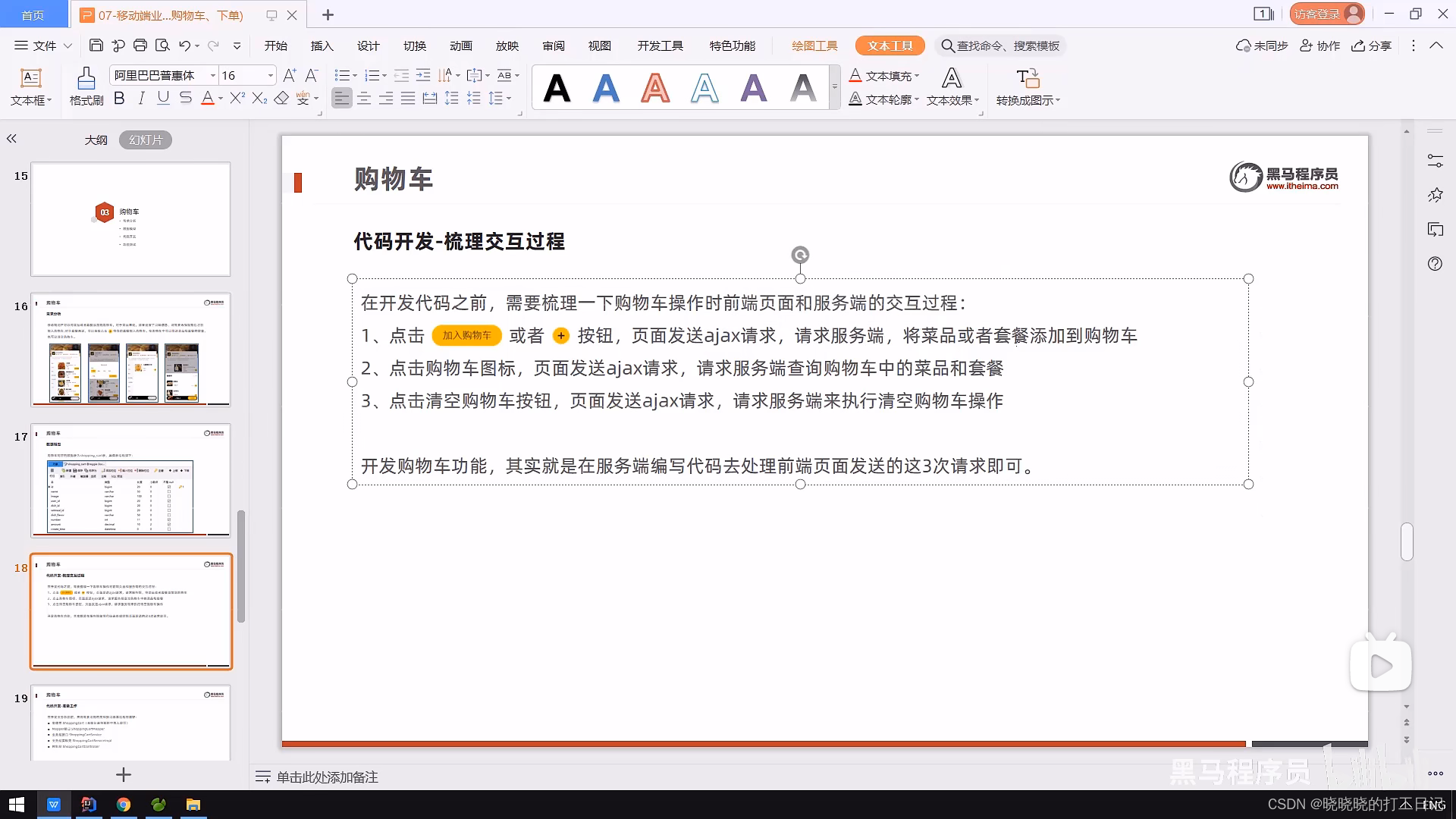
Task: Toggle strikethrough formatting
Action: pyautogui.click(x=185, y=98)
